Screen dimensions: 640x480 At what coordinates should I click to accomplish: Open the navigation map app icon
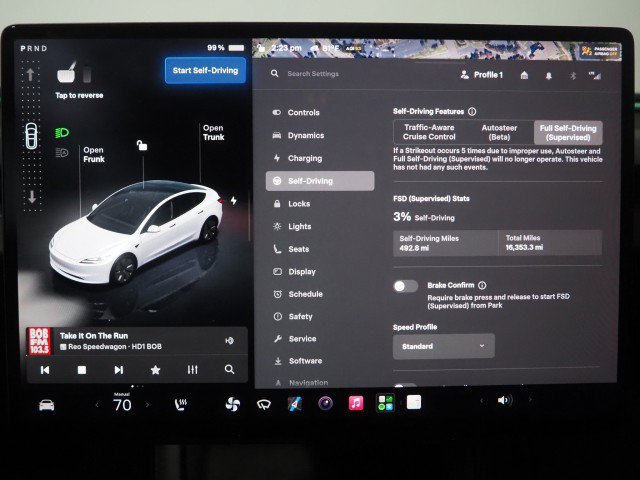click(x=295, y=404)
